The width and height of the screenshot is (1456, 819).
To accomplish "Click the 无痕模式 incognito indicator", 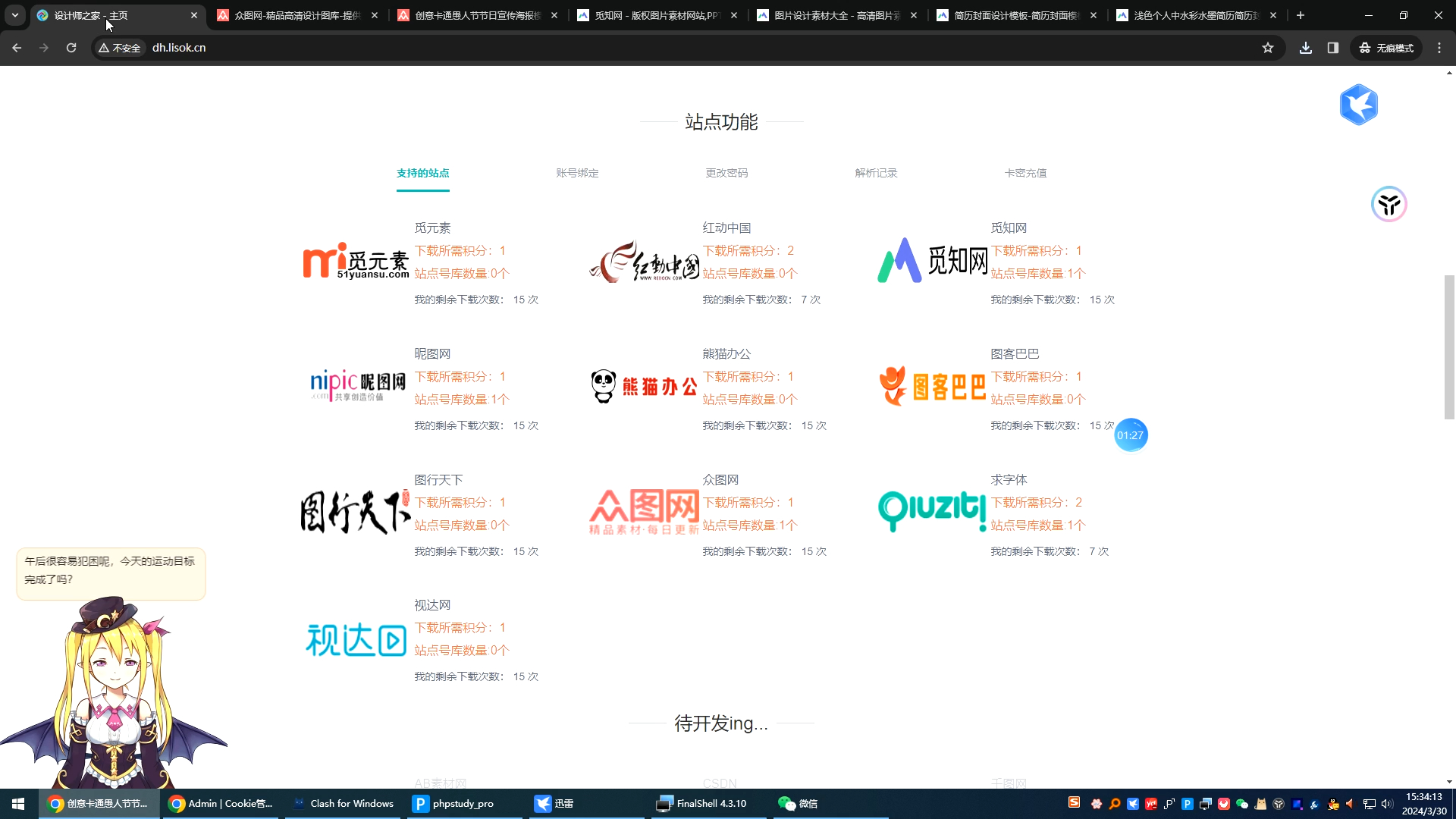I will [x=1386, y=48].
